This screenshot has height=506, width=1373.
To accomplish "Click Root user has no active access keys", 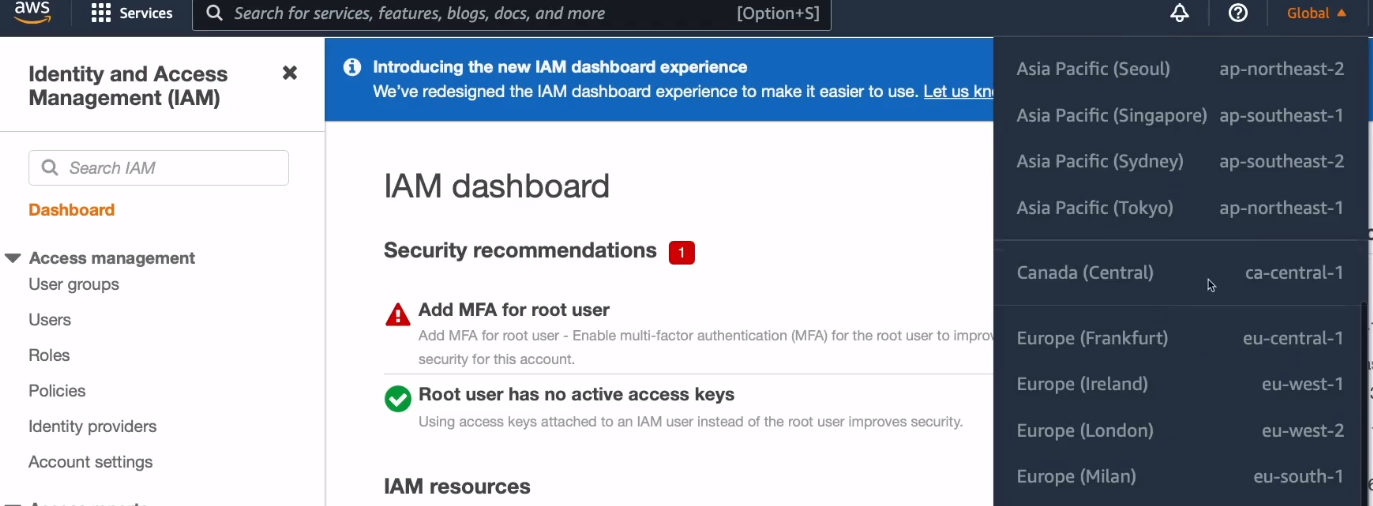I will [576, 394].
